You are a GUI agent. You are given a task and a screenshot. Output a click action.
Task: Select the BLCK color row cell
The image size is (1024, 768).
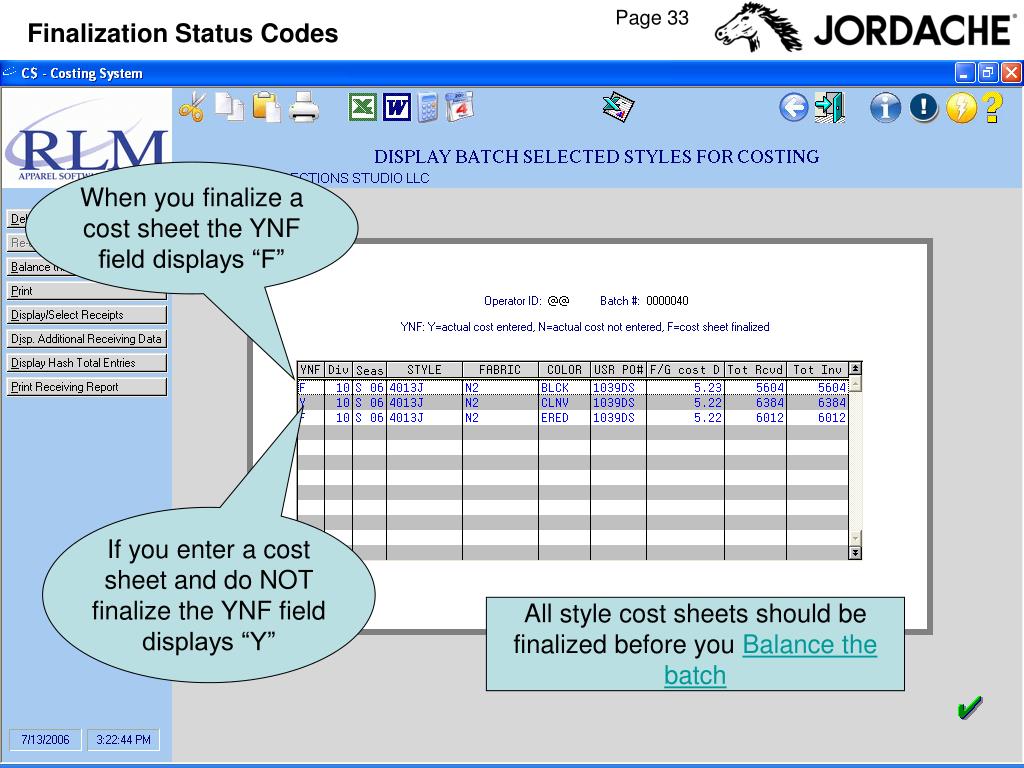[564, 387]
